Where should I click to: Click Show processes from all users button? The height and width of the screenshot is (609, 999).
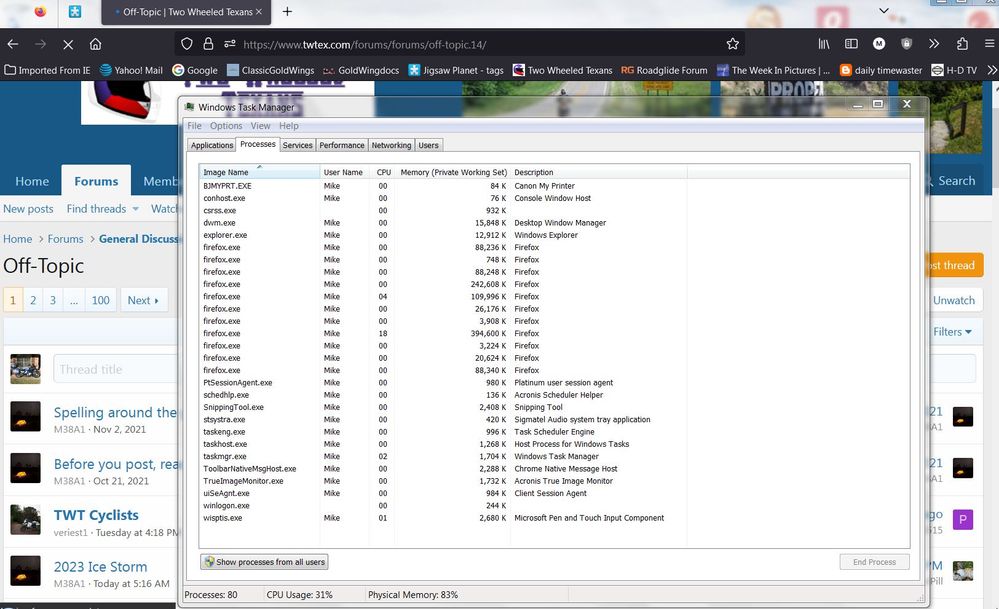click(x=264, y=562)
